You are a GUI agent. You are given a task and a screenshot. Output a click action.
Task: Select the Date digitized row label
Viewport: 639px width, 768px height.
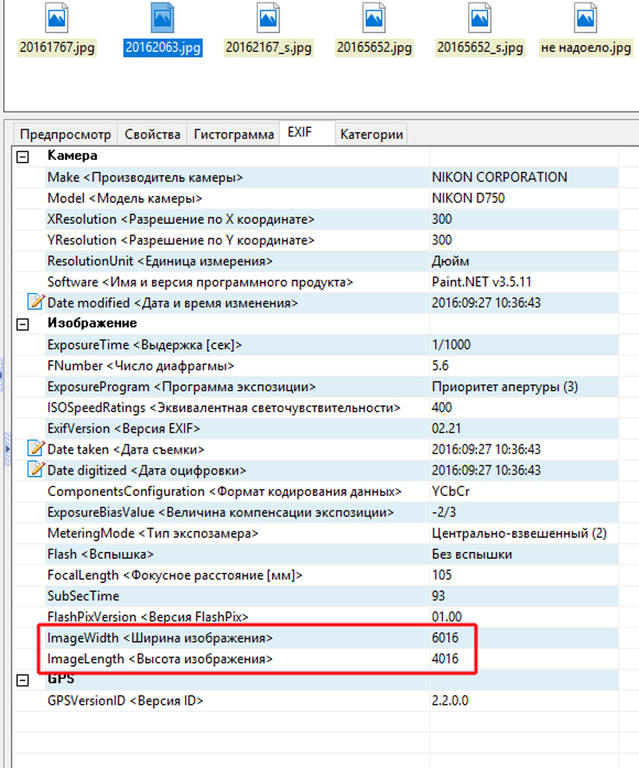146,471
